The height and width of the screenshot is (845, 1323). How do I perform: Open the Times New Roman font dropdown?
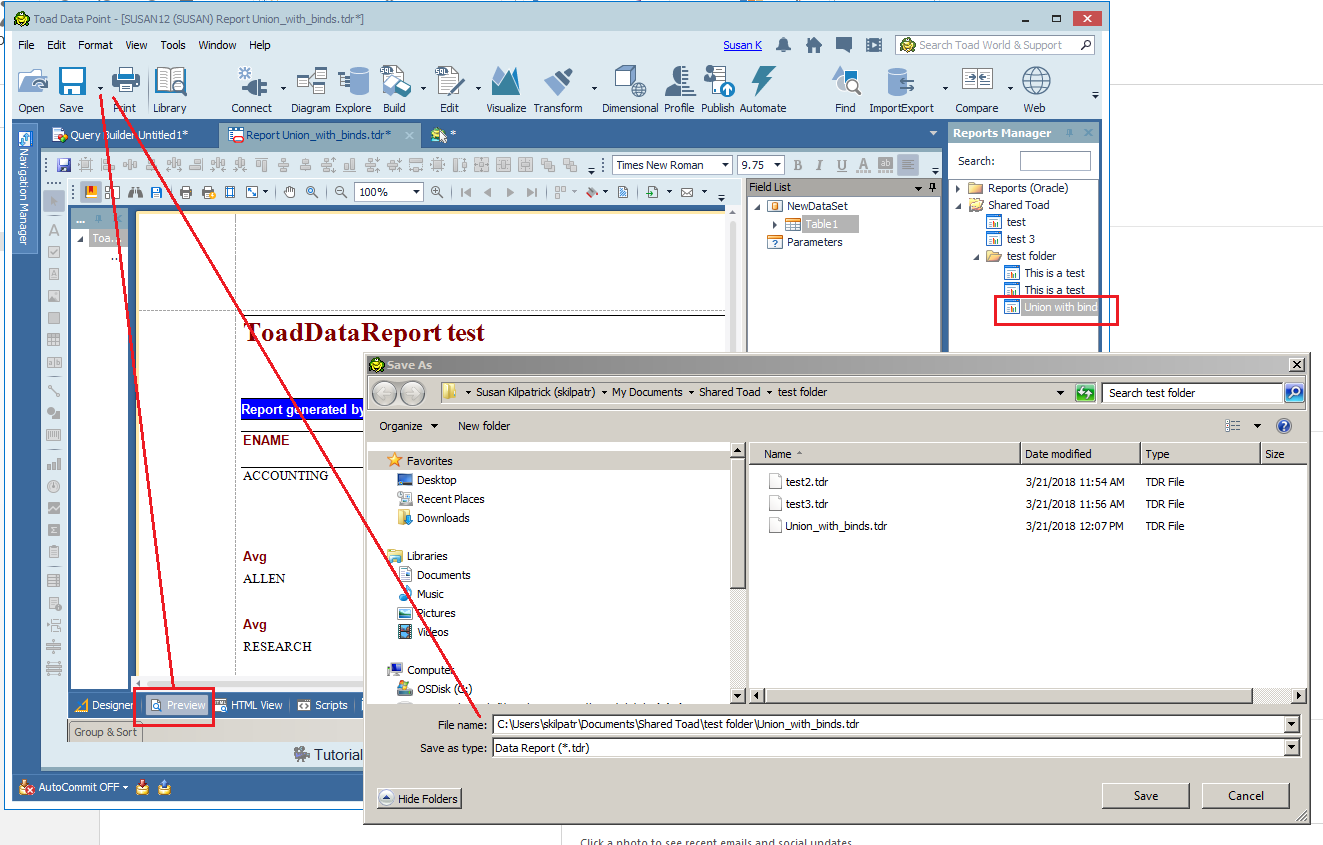click(725, 165)
